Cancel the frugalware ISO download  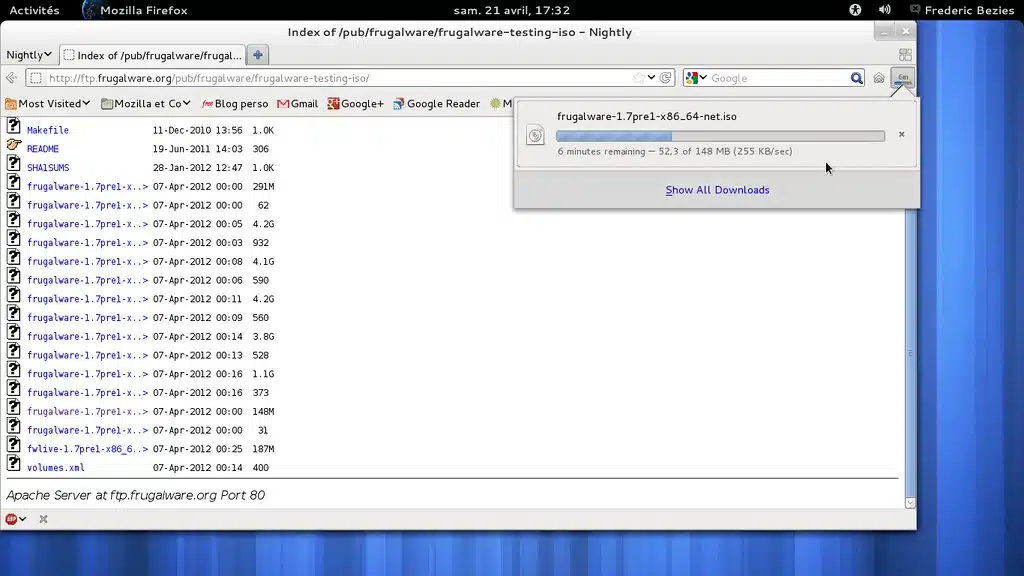pyautogui.click(x=901, y=135)
